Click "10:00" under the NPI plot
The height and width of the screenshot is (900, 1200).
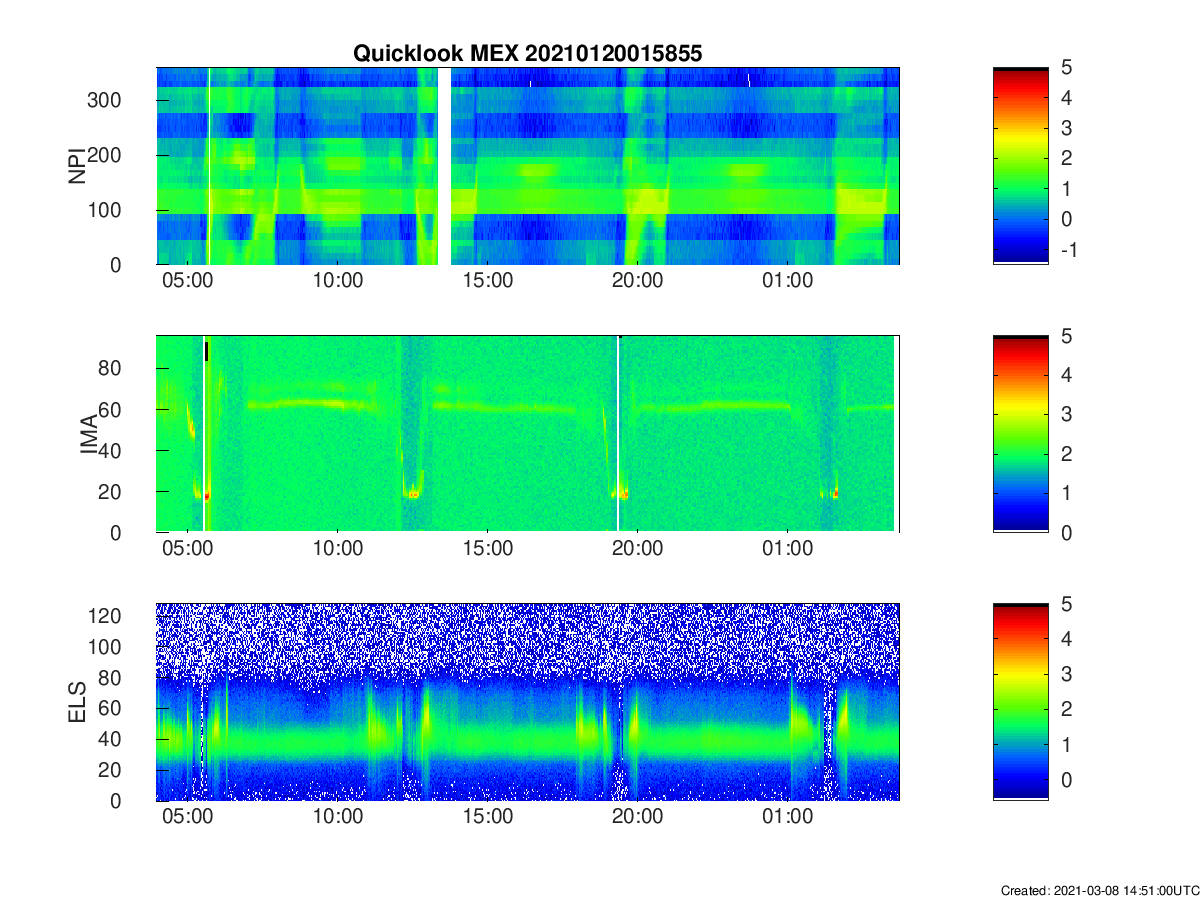pos(338,281)
